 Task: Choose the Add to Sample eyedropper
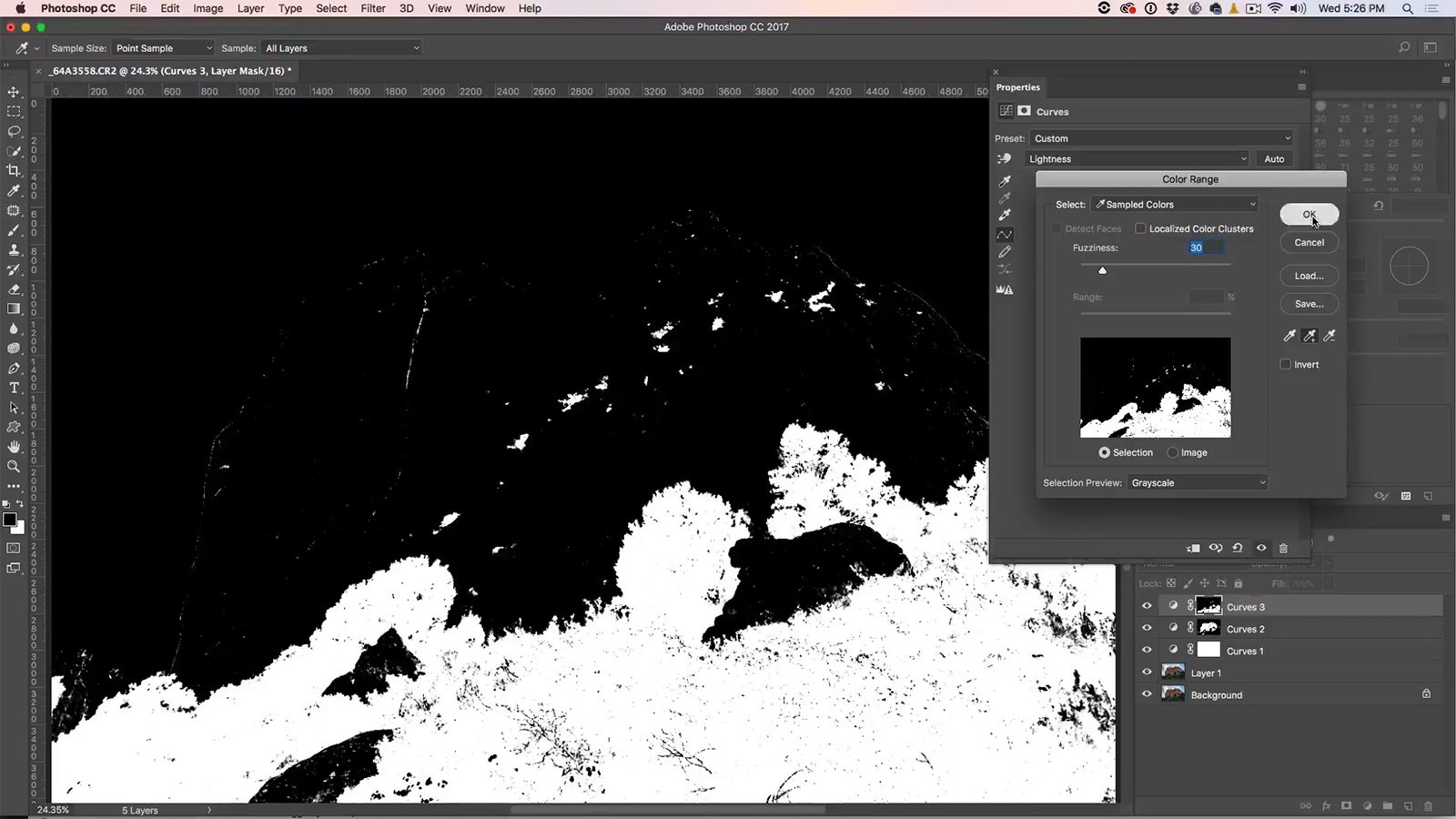point(1309,336)
